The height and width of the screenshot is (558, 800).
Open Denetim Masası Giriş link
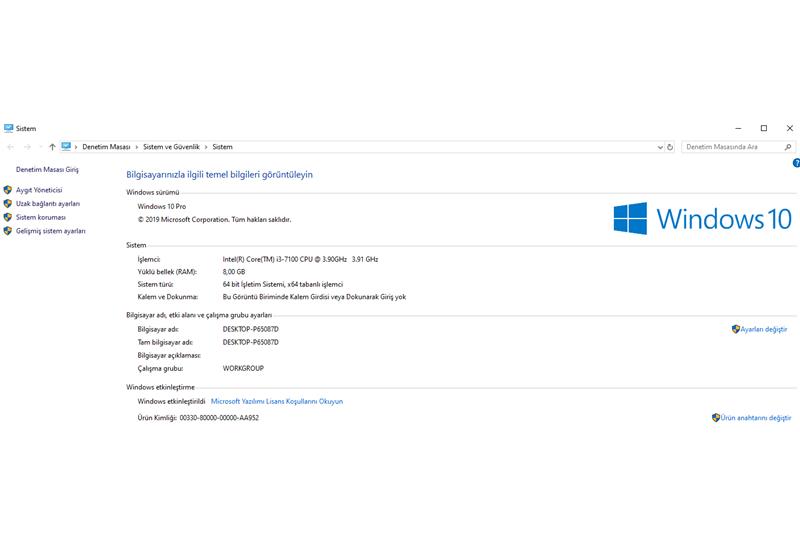(47, 169)
